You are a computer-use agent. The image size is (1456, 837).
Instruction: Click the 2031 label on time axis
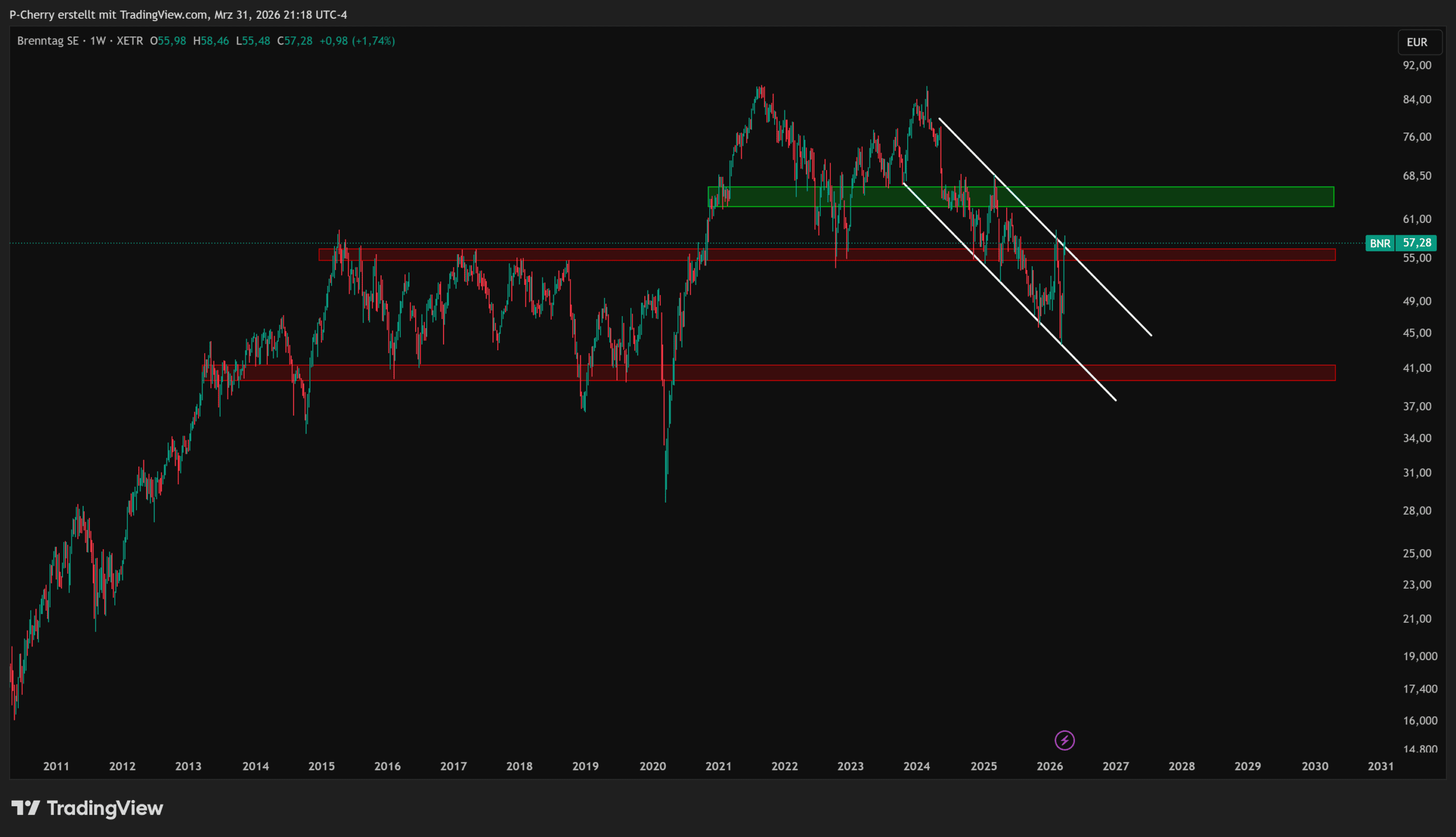click(x=1381, y=766)
